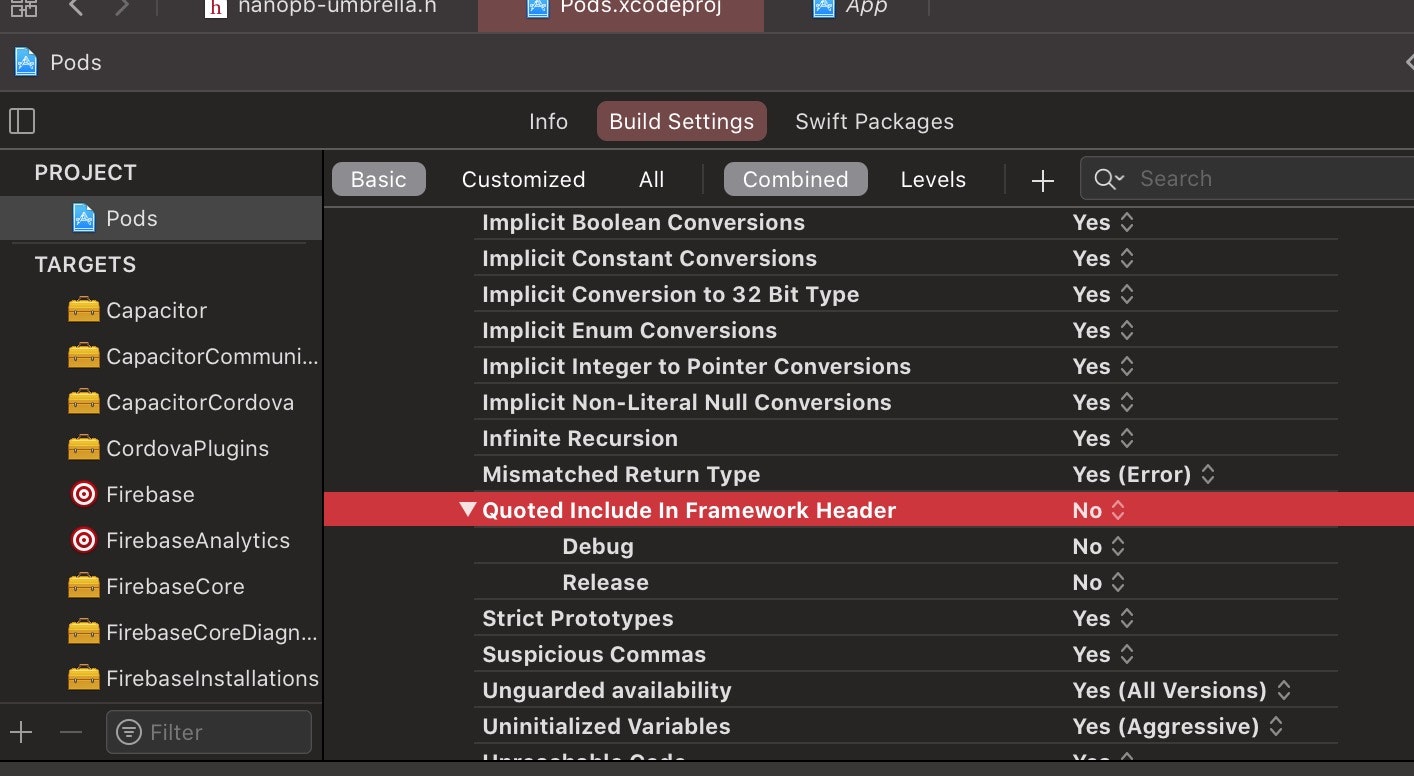The height and width of the screenshot is (776, 1414).
Task: Add a build setting with plus
Action: coord(1043,180)
